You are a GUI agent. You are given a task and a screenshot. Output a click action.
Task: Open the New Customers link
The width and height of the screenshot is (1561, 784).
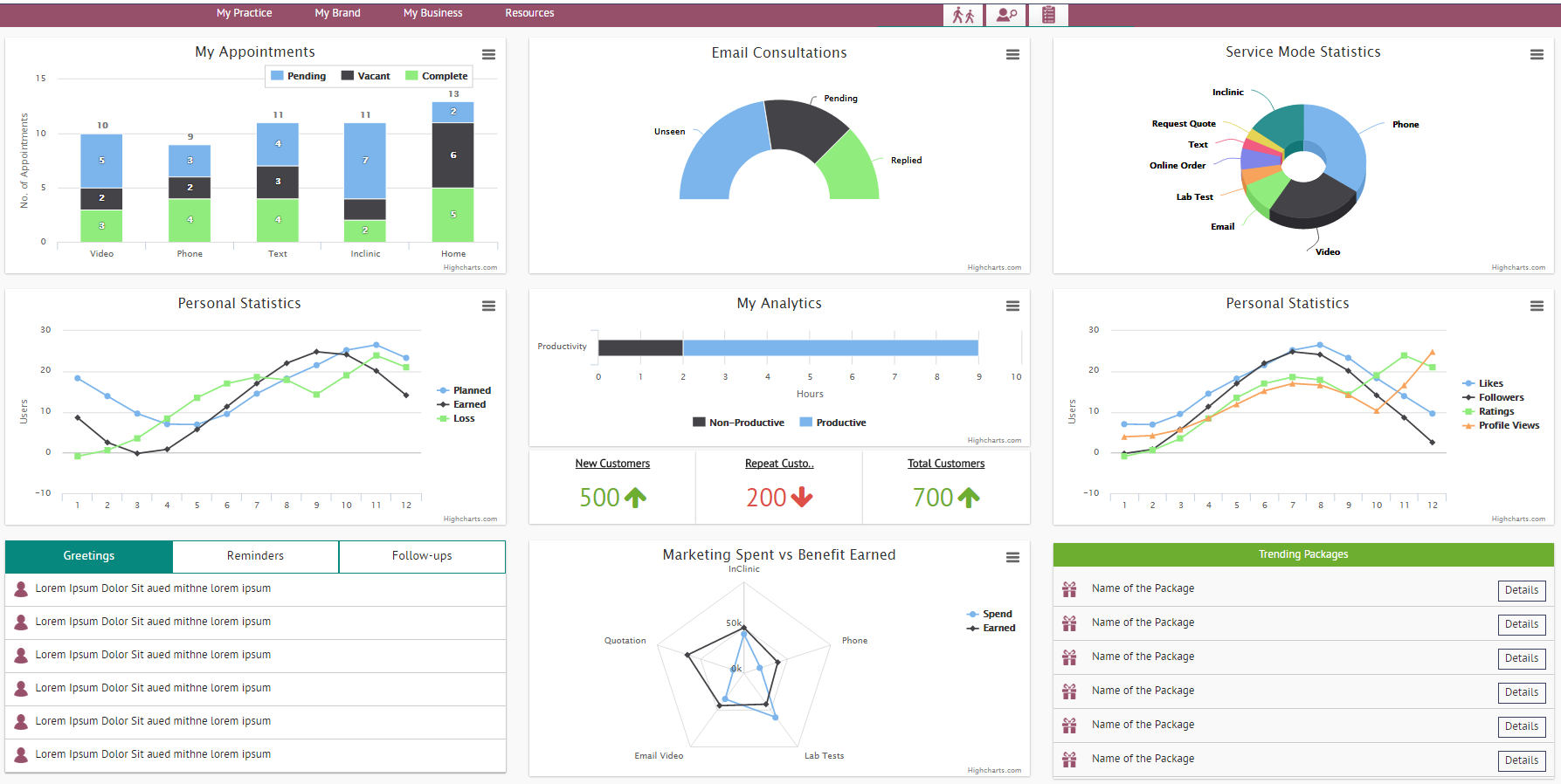612,464
